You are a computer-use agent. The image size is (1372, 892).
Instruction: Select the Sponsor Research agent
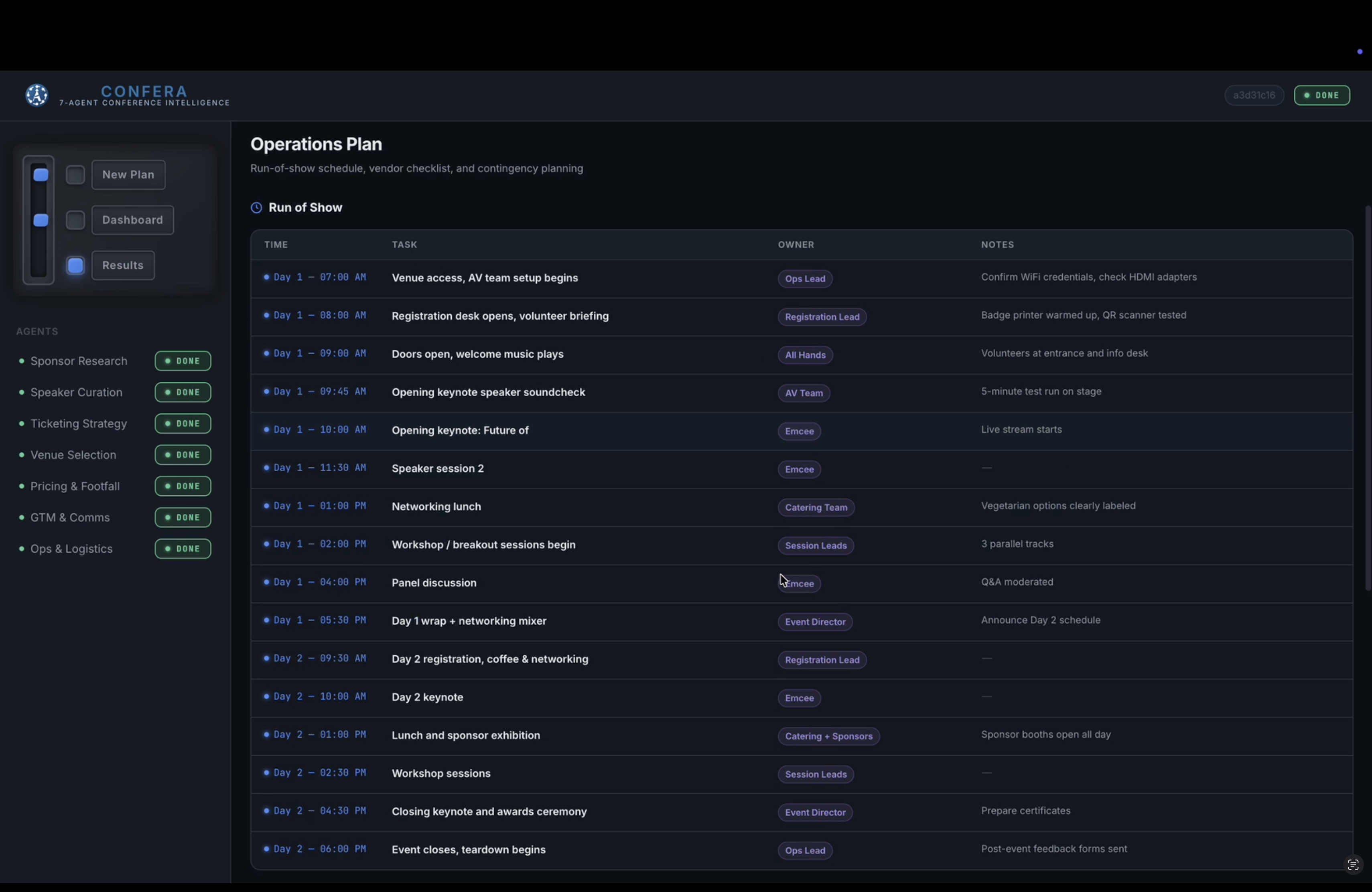(x=79, y=361)
